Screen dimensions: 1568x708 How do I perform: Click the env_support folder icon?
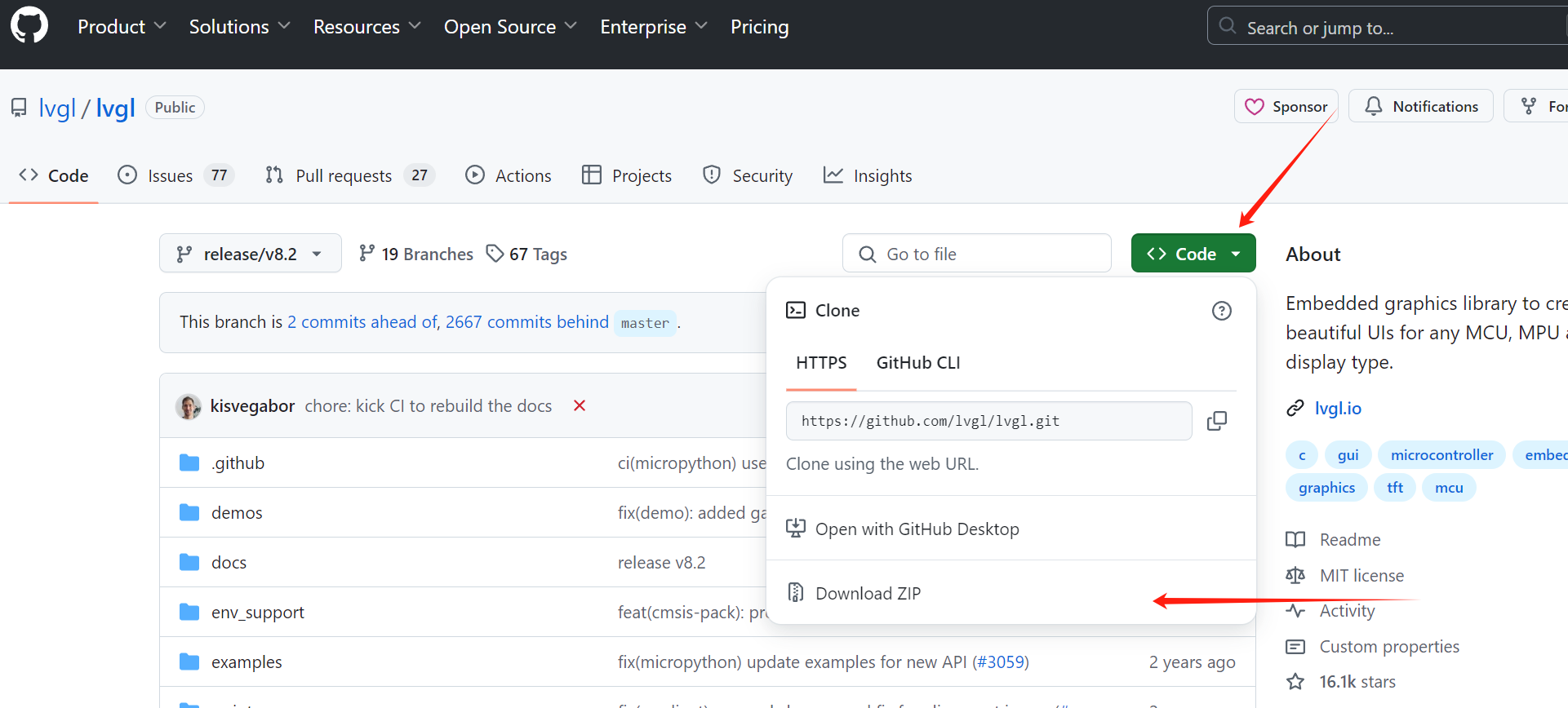[x=189, y=613]
